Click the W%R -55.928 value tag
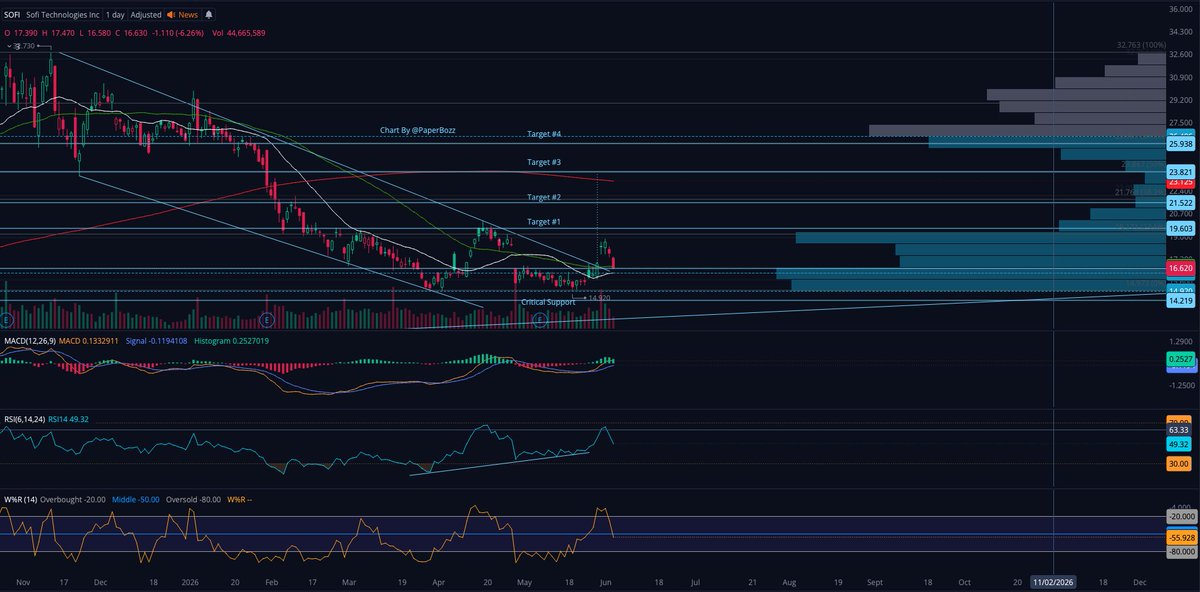 tap(1181, 537)
